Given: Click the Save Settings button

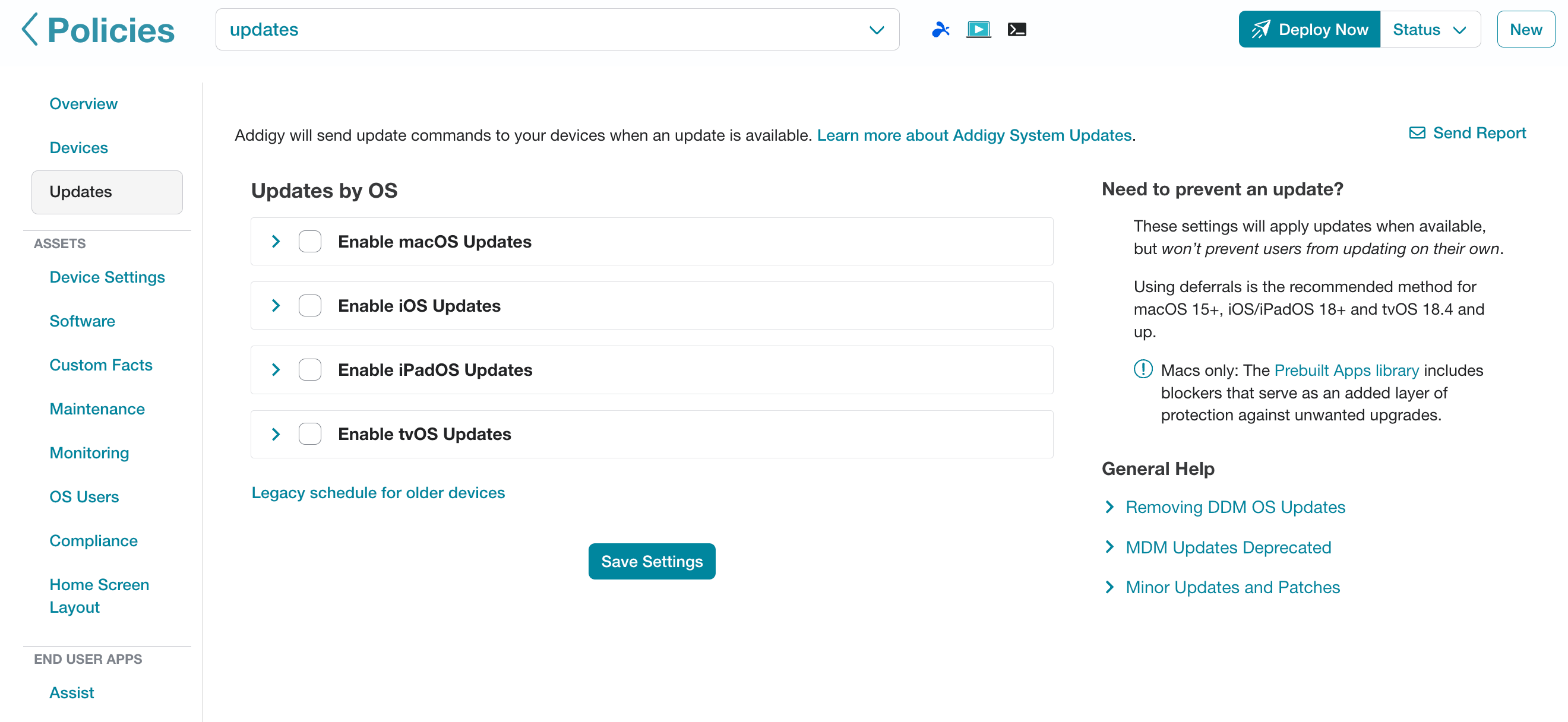Looking at the screenshot, I should coord(652,562).
